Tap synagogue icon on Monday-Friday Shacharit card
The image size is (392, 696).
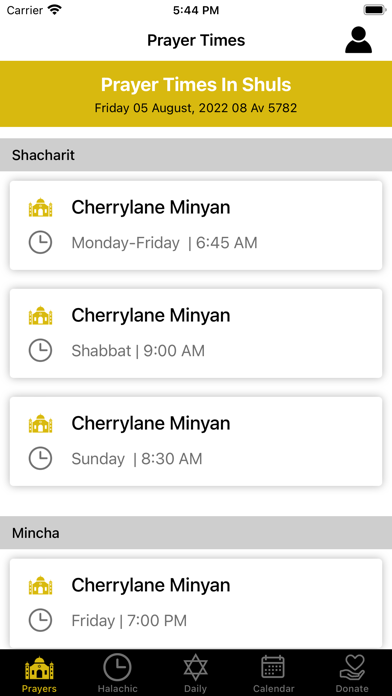point(40,207)
